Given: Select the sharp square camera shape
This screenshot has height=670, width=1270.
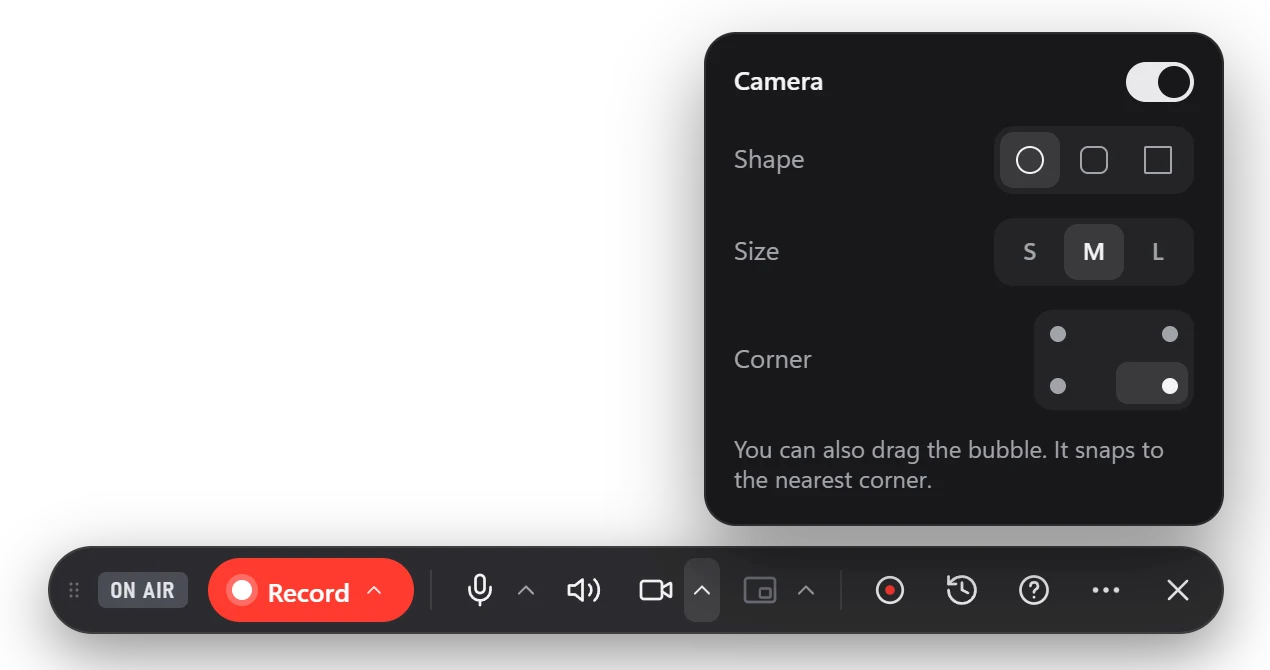Looking at the screenshot, I should tap(1158, 160).
